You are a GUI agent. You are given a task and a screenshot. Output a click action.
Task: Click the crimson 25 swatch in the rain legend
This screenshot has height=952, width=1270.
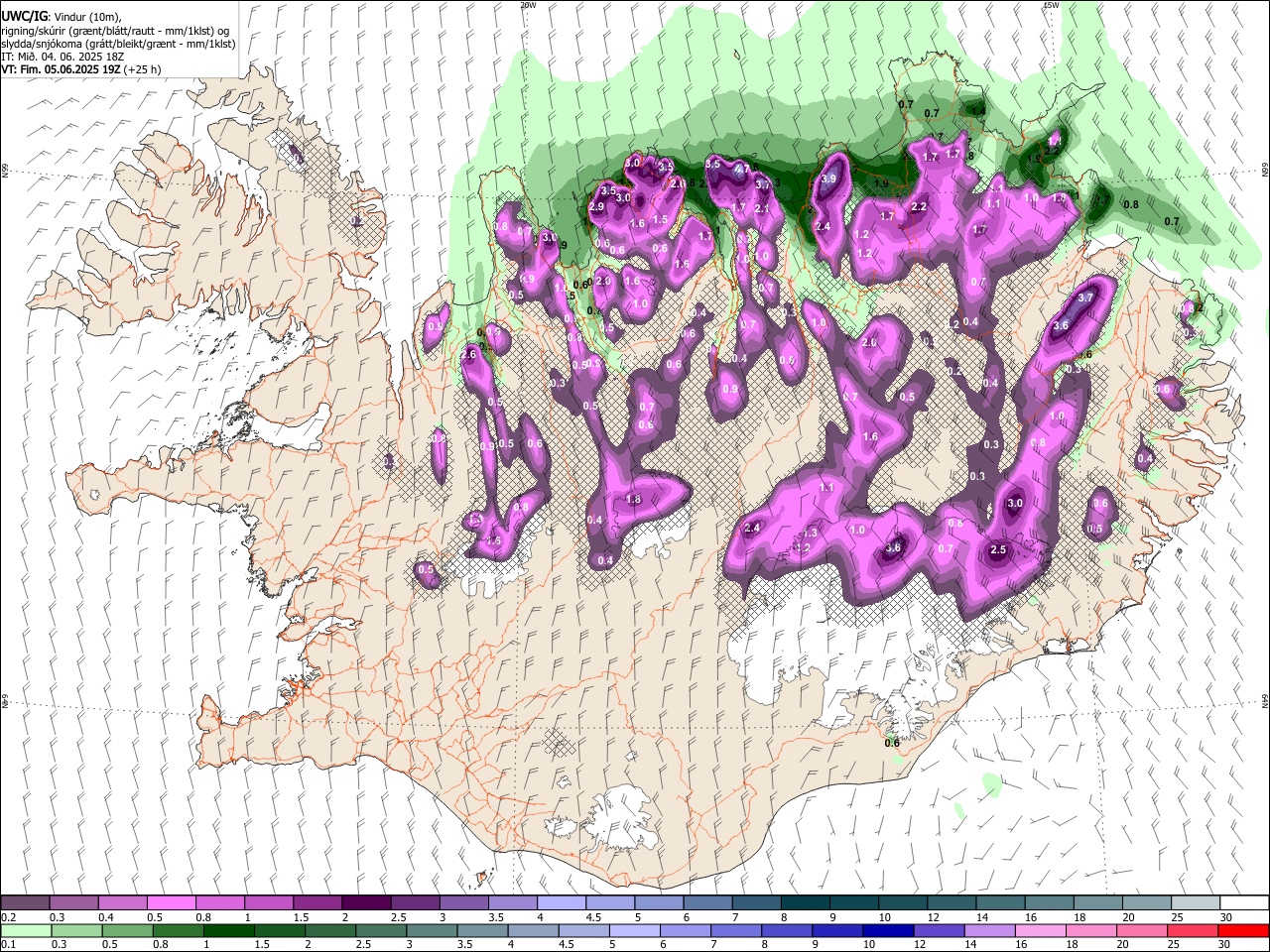click(1193, 931)
